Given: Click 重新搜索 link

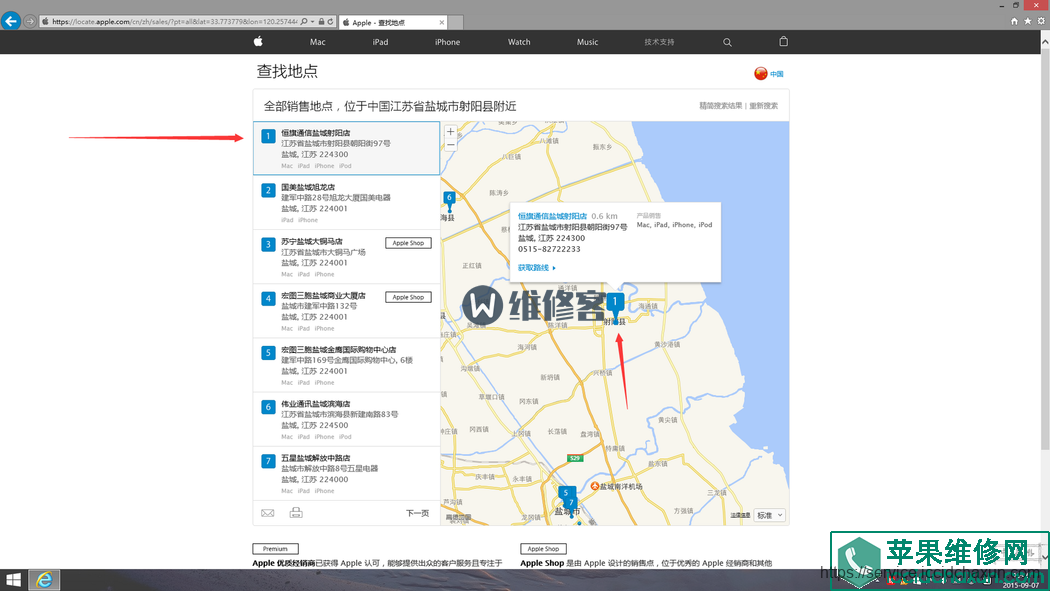Looking at the screenshot, I should pyautogui.click(x=763, y=106).
